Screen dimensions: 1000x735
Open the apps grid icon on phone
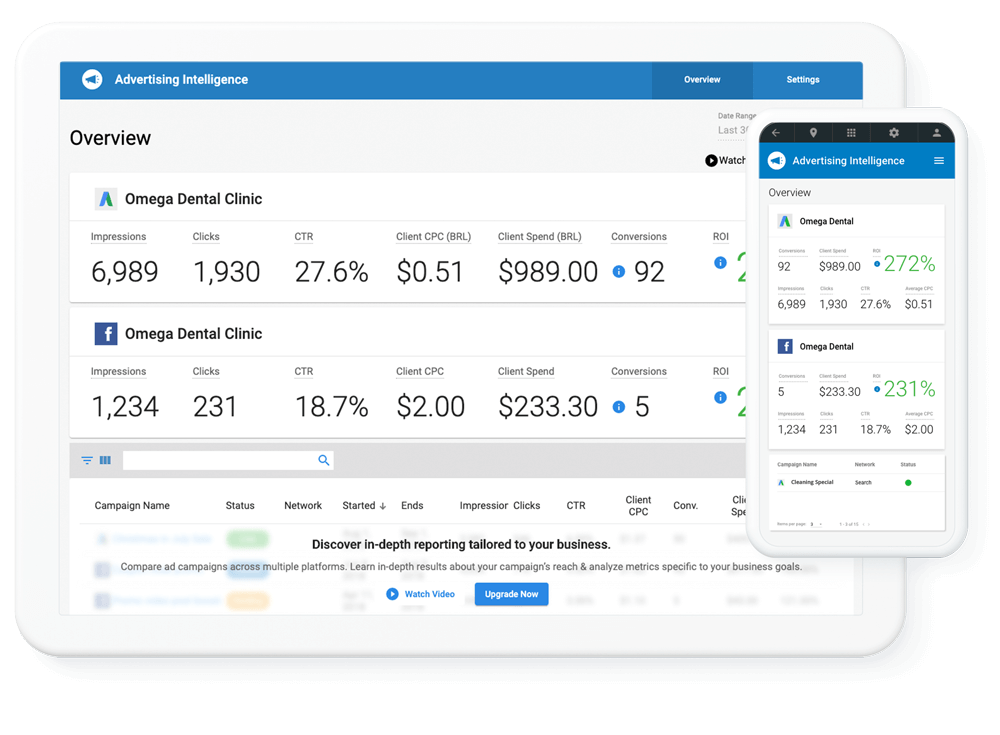point(851,133)
